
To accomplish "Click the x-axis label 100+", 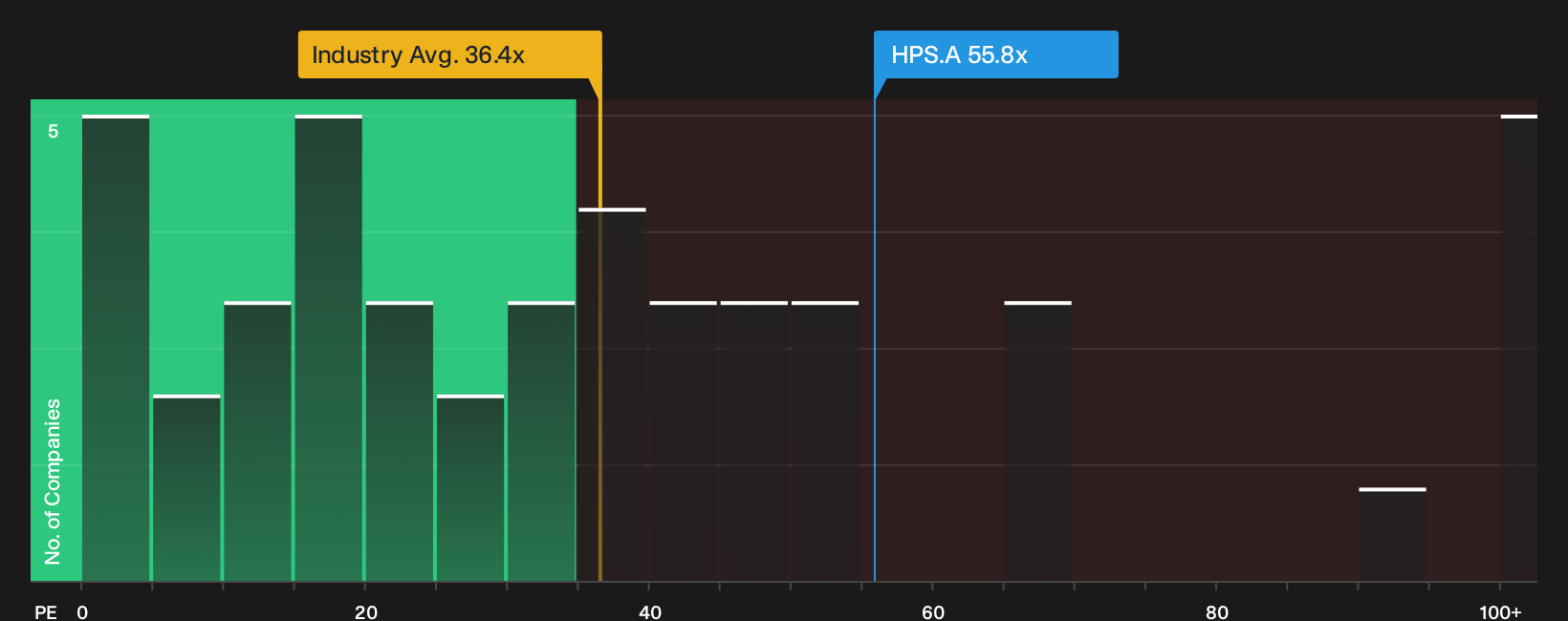I will point(1500,611).
